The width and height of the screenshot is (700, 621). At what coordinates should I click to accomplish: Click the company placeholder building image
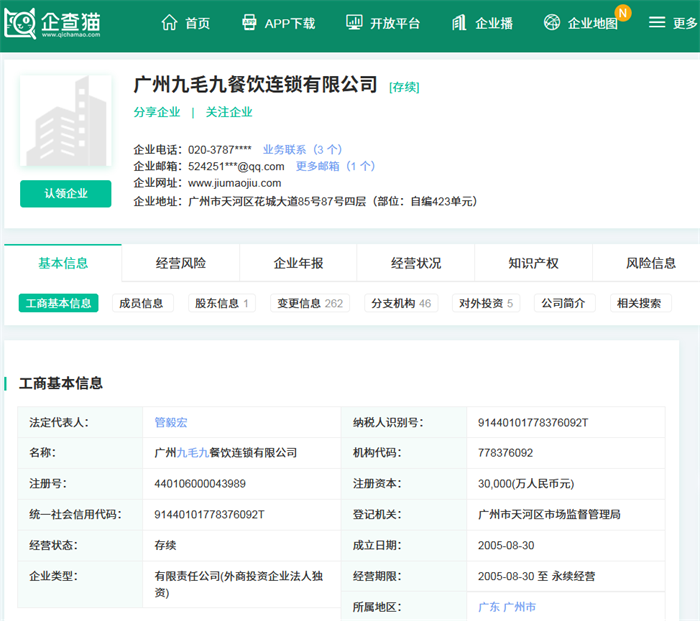(x=66, y=121)
